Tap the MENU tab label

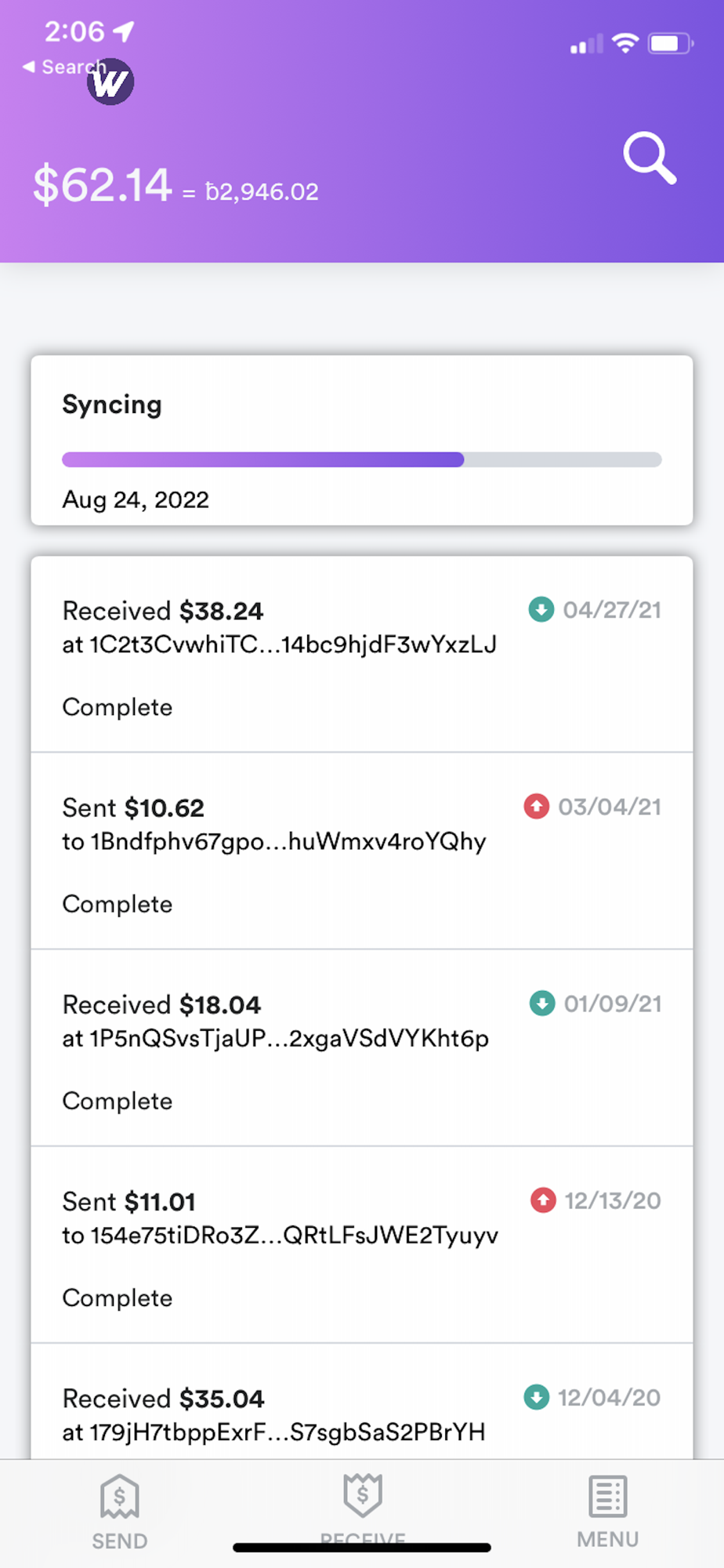pyautogui.click(x=607, y=1540)
